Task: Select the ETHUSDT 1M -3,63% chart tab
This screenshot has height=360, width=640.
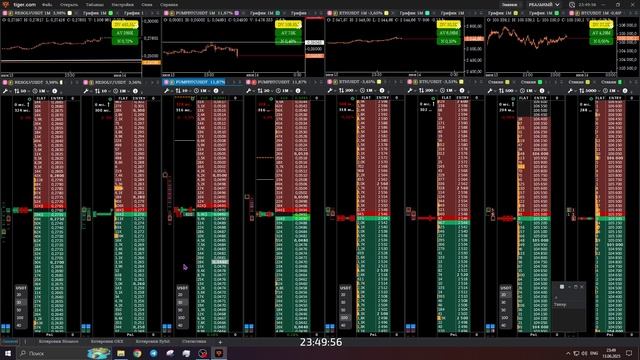Action: tap(357, 13)
